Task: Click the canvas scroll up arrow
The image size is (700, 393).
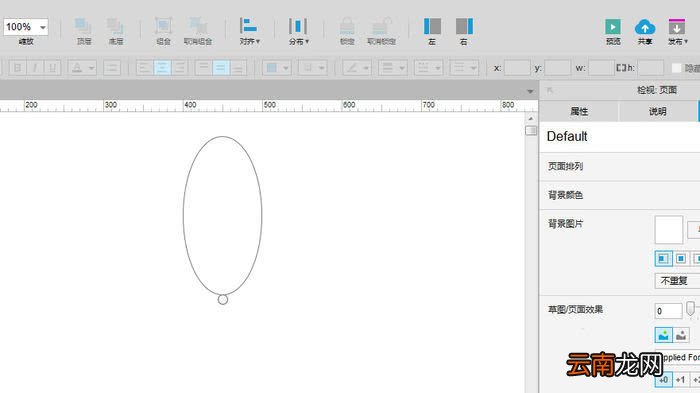Action: click(x=531, y=119)
